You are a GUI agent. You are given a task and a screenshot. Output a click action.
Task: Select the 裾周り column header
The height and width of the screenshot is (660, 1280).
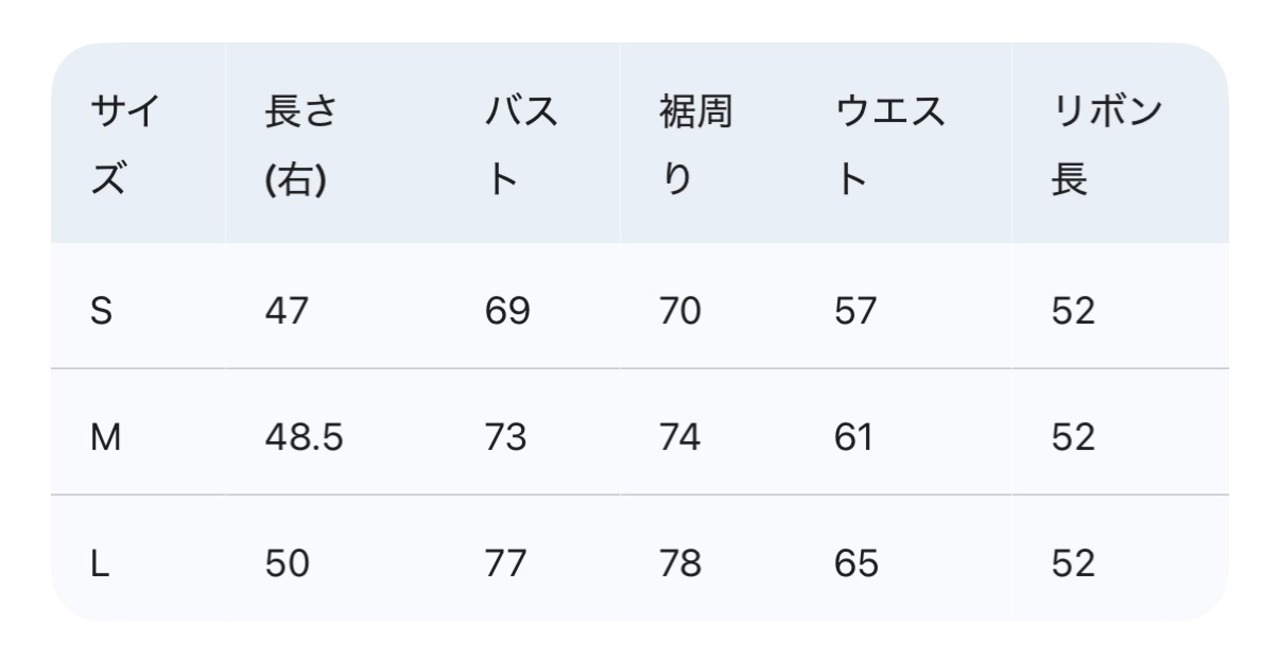point(695,146)
